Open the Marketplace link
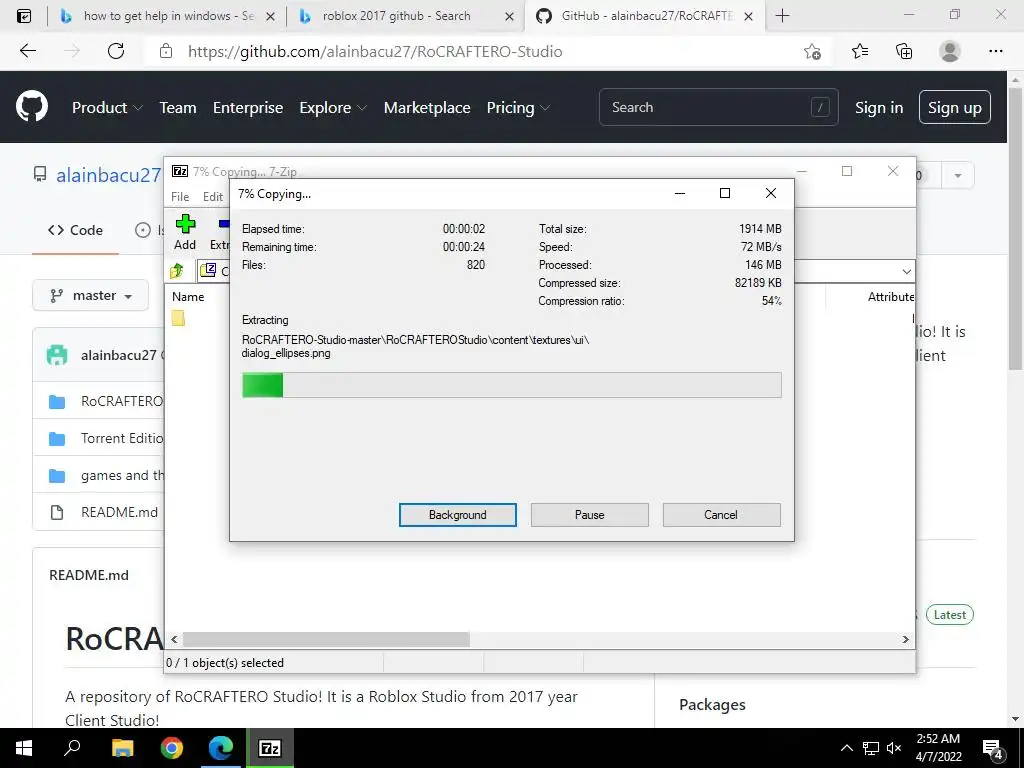Viewport: 1024px width, 768px height. coord(427,107)
